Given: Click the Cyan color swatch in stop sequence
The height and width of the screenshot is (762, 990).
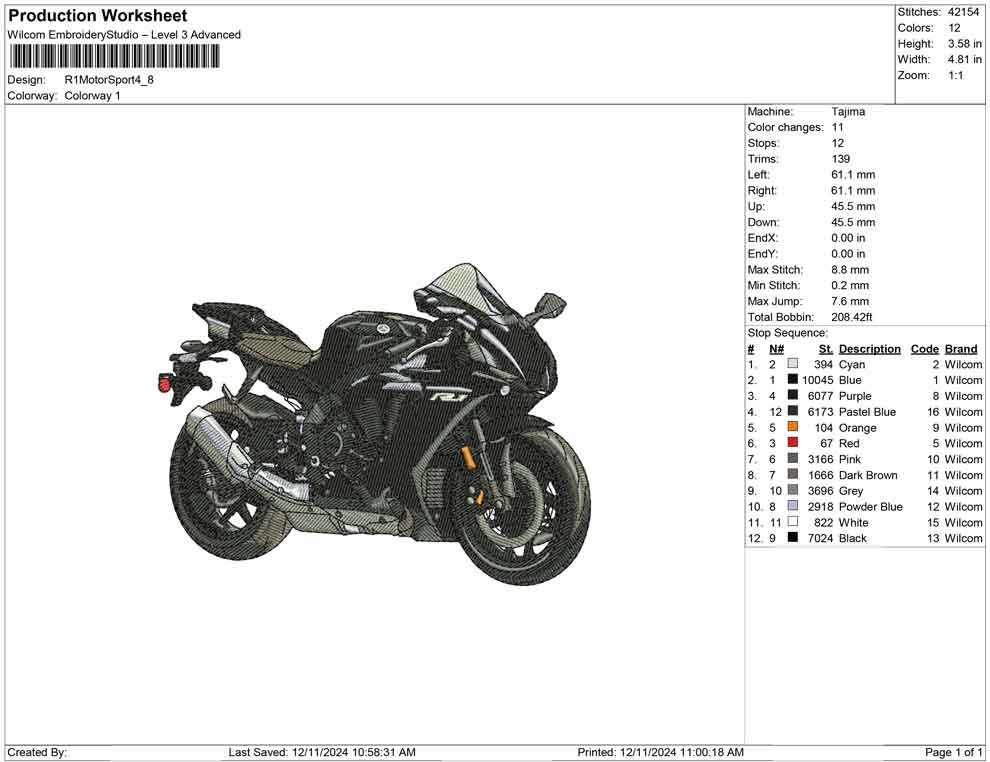Looking at the screenshot, I should tap(792, 364).
